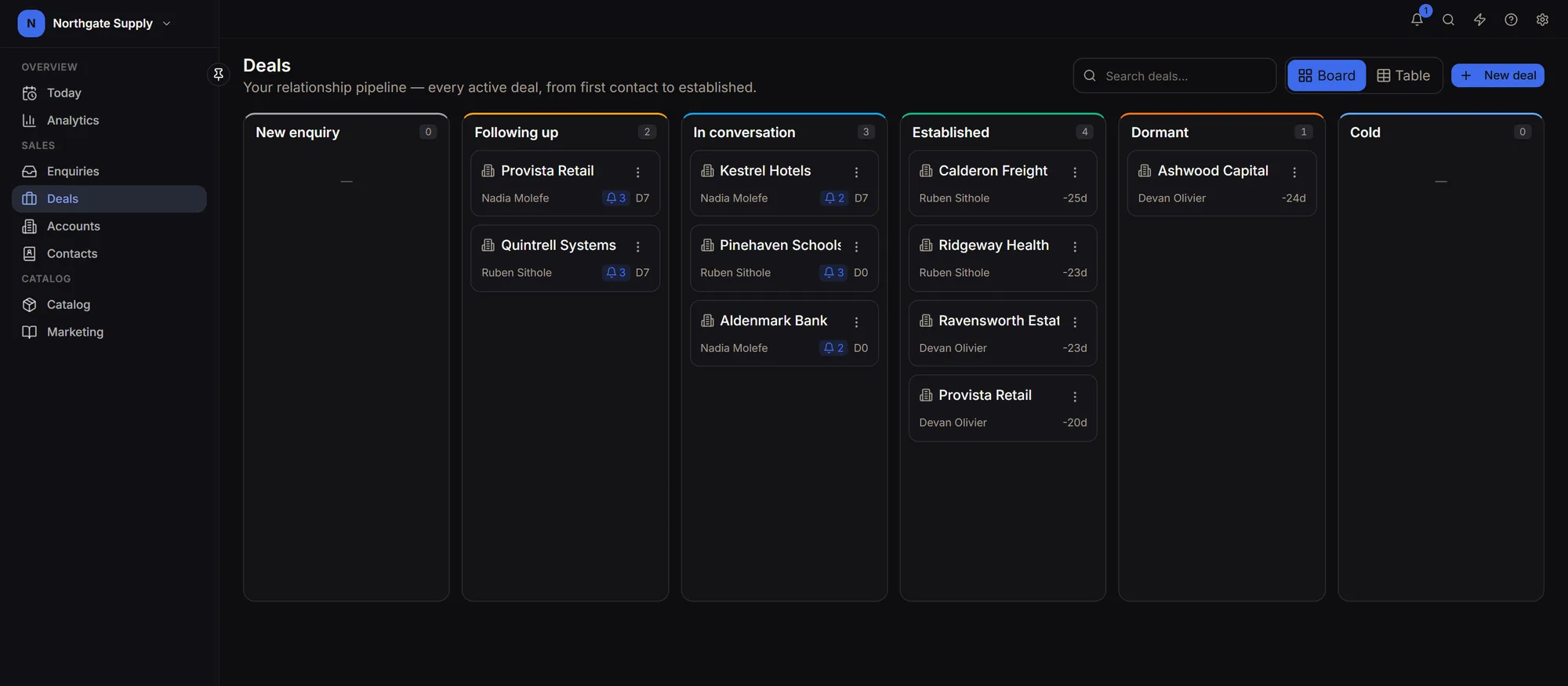This screenshot has width=1568, height=686.
Task: Open the Ashwood Capital deal title
Action: [1213, 171]
